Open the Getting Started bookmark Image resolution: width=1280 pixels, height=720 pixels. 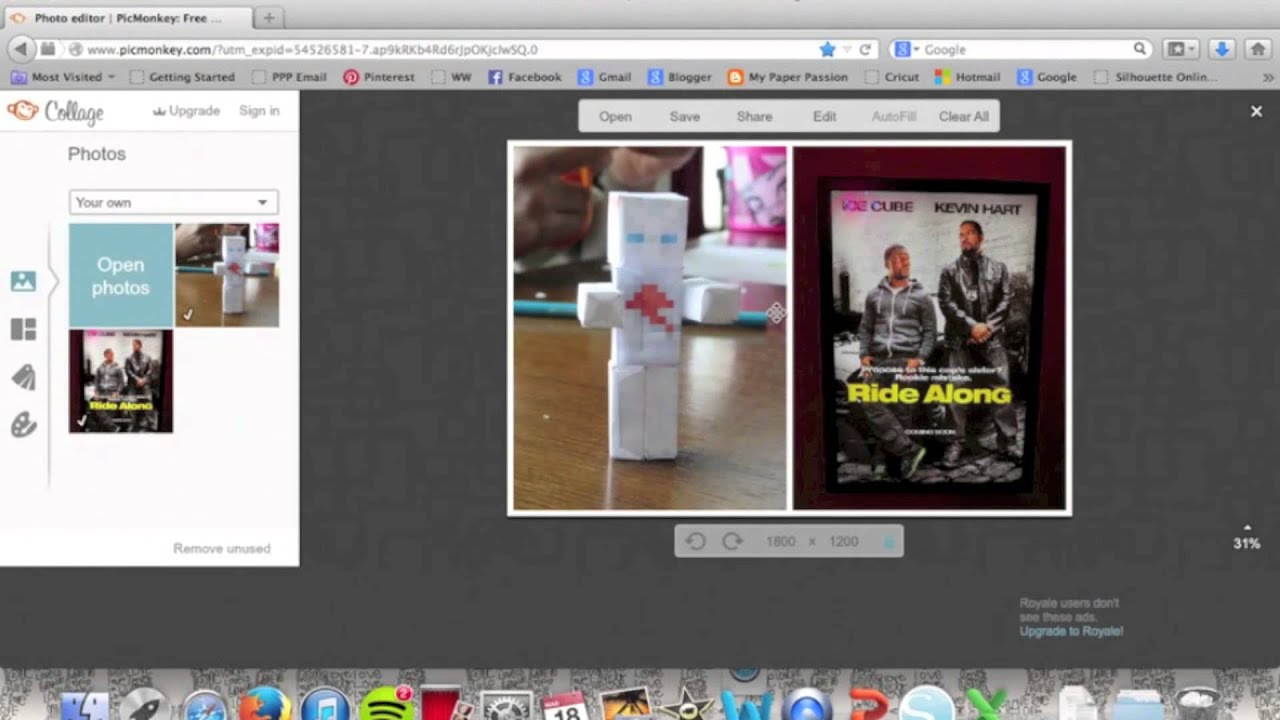(182, 77)
